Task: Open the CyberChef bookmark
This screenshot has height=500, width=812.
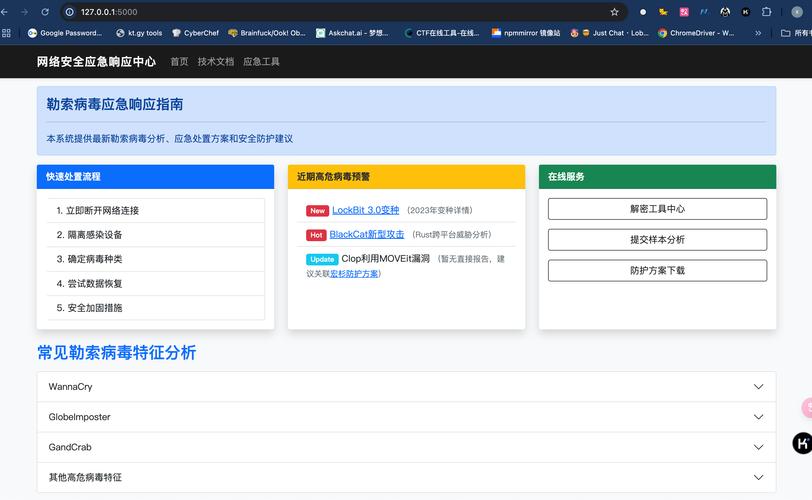Action: (194, 33)
